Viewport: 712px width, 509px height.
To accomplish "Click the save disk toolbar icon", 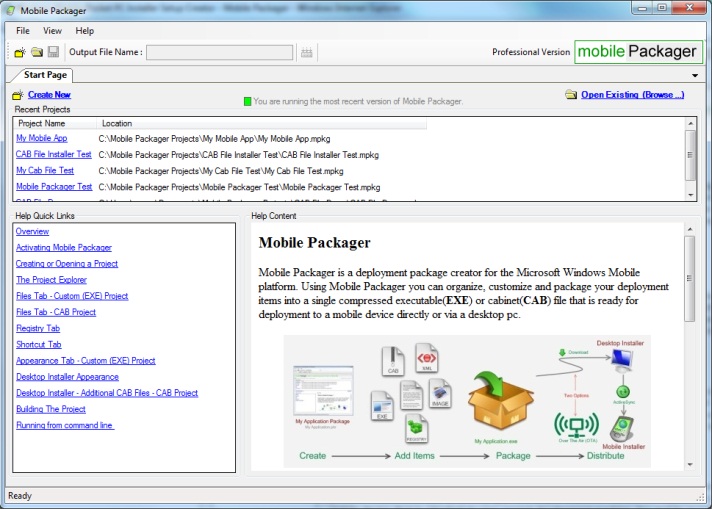I will 54,52.
